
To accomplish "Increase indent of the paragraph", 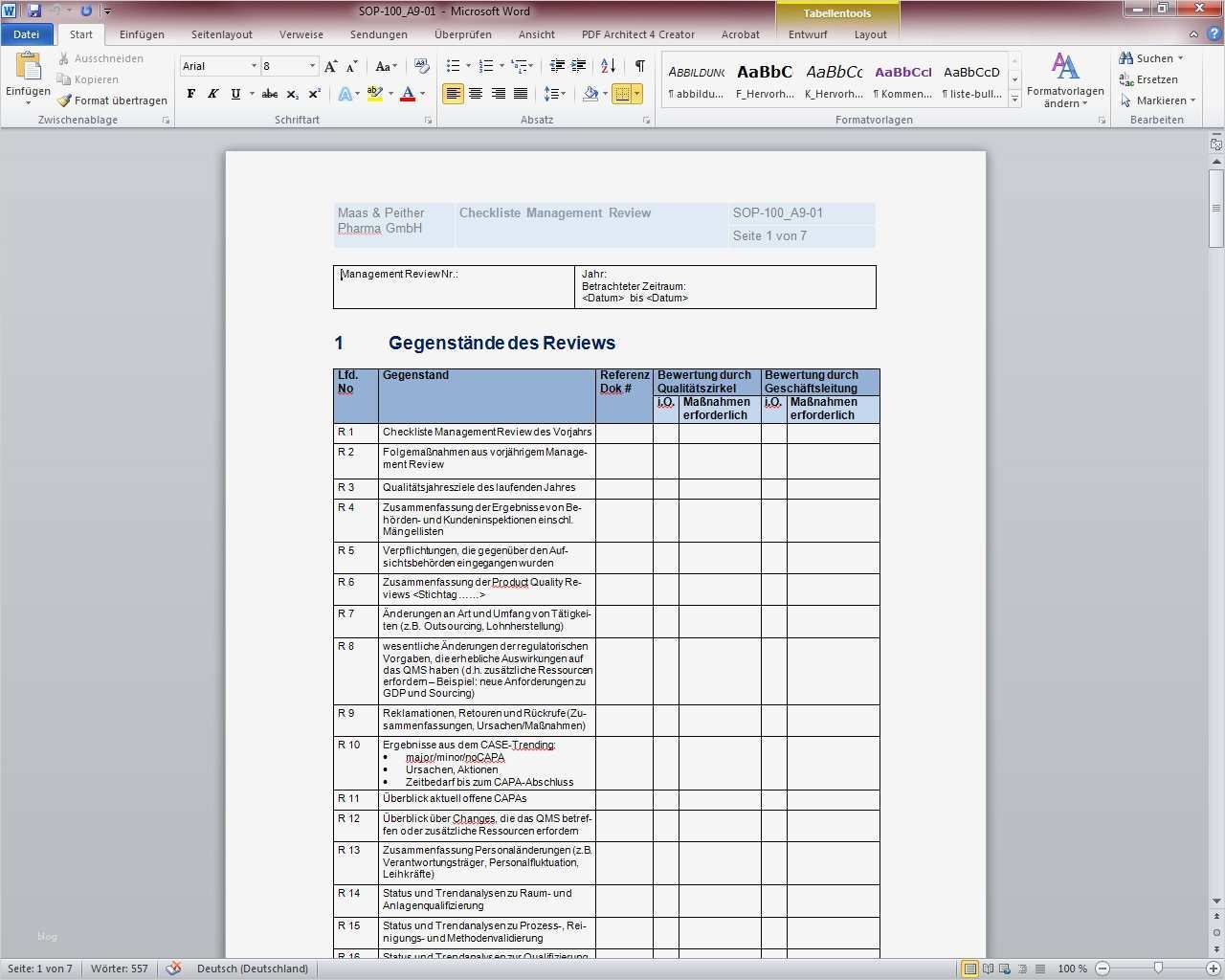I will click(x=578, y=65).
